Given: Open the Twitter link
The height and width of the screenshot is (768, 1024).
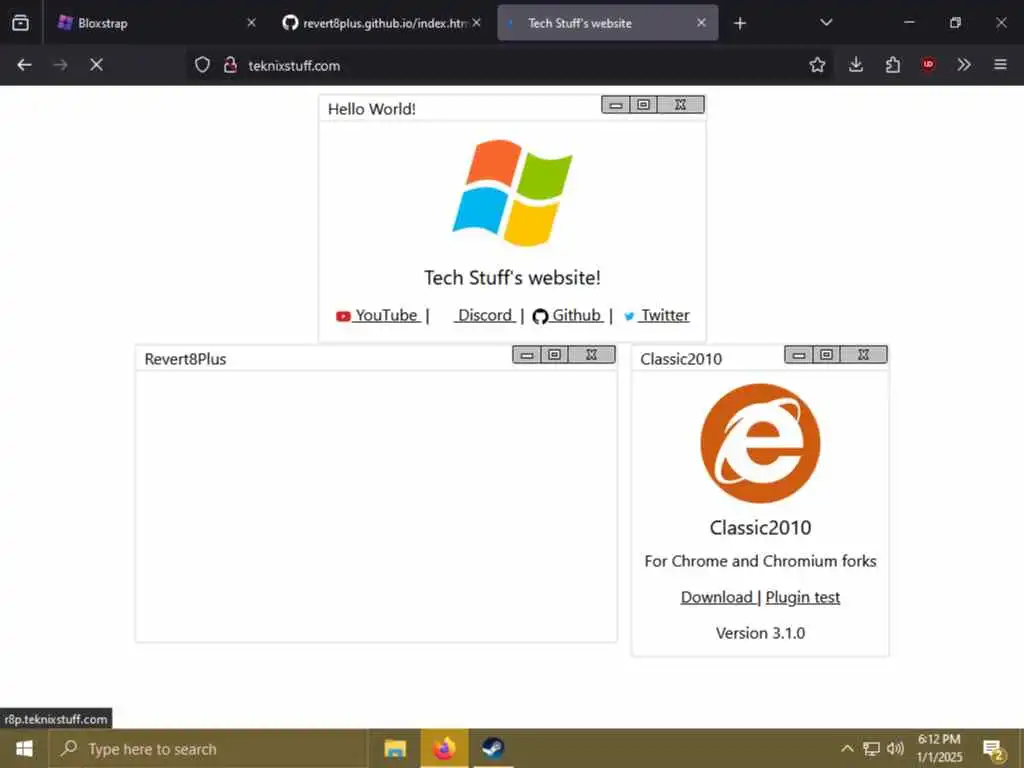Looking at the screenshot, I should 656,315.
